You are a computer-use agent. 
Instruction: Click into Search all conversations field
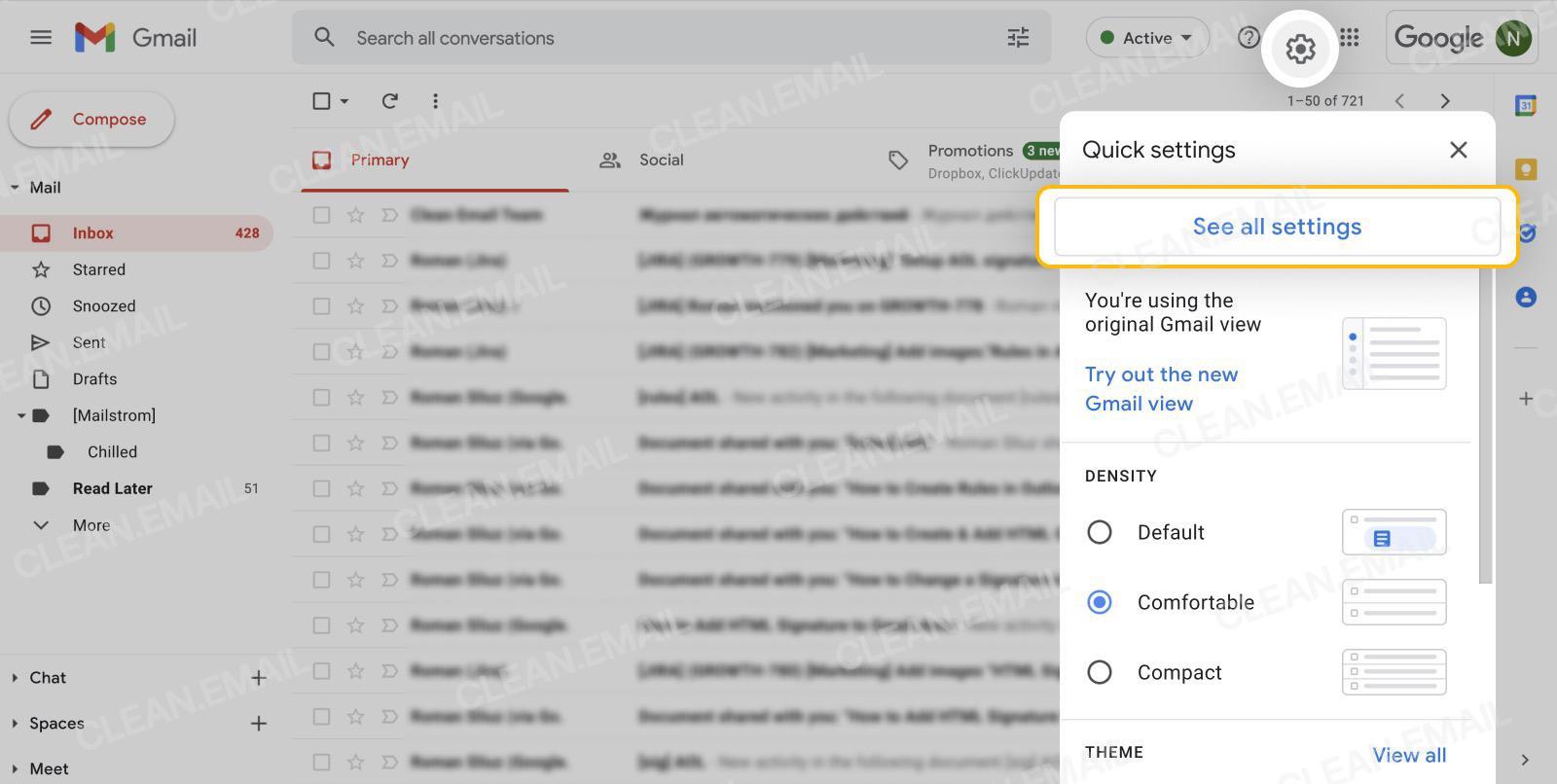[x=671, y=38]
